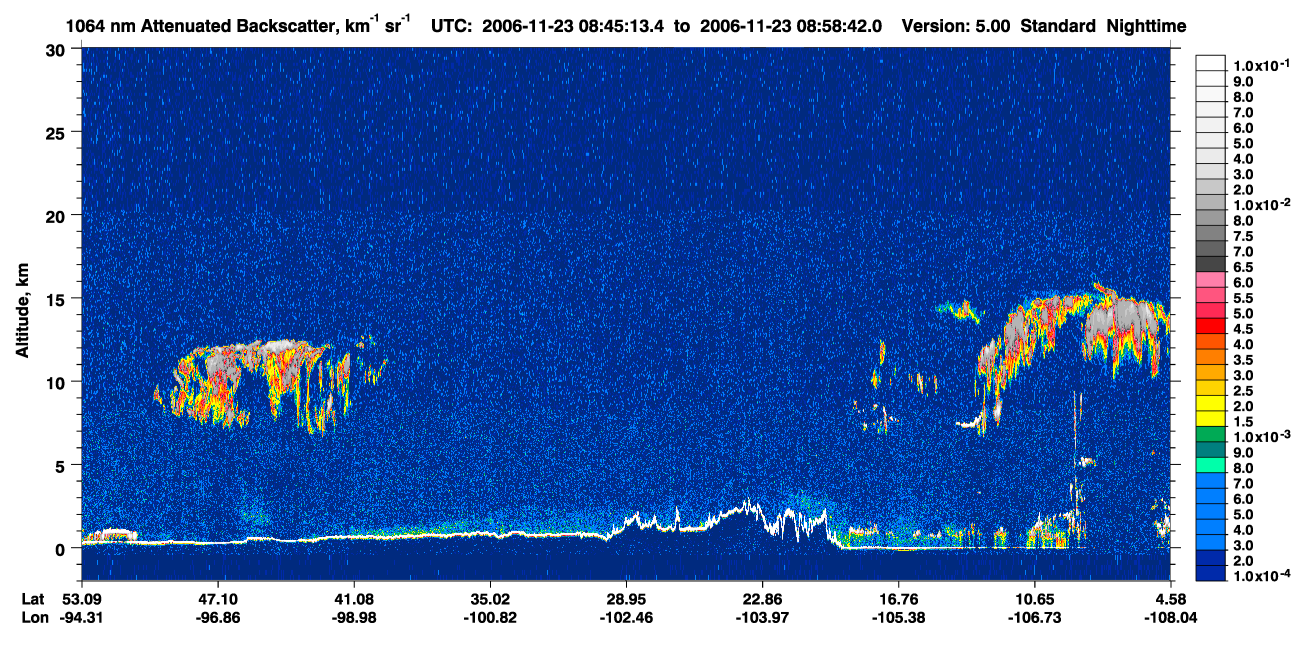The image size is (1300, 667).
Task: Click the longitude value "-98.98"
Action: 353,617
